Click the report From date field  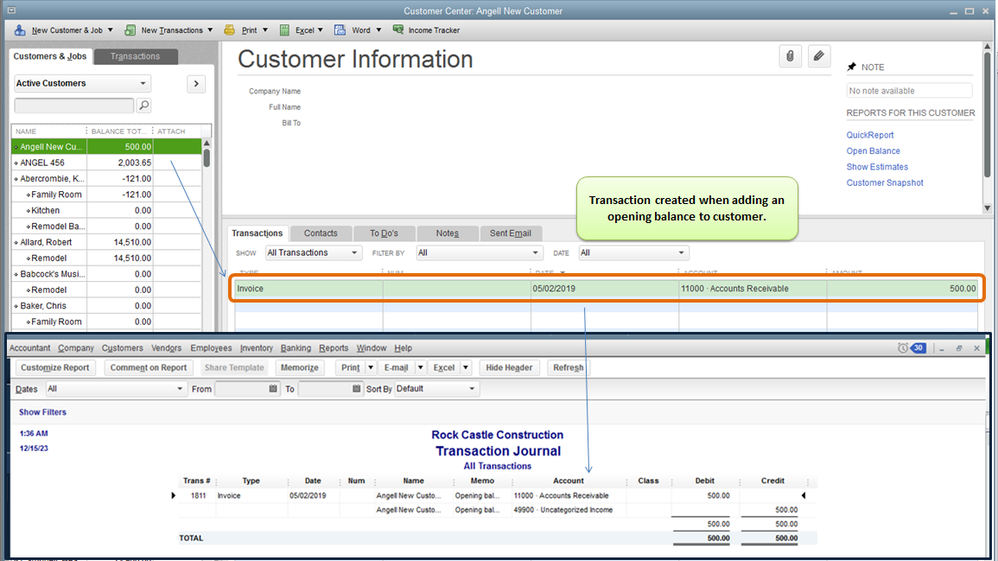(x=242, y=388)
